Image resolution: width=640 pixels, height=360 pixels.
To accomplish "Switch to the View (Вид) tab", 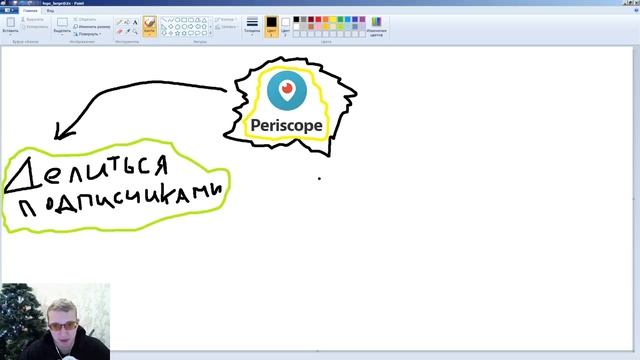I will [50, 11].
